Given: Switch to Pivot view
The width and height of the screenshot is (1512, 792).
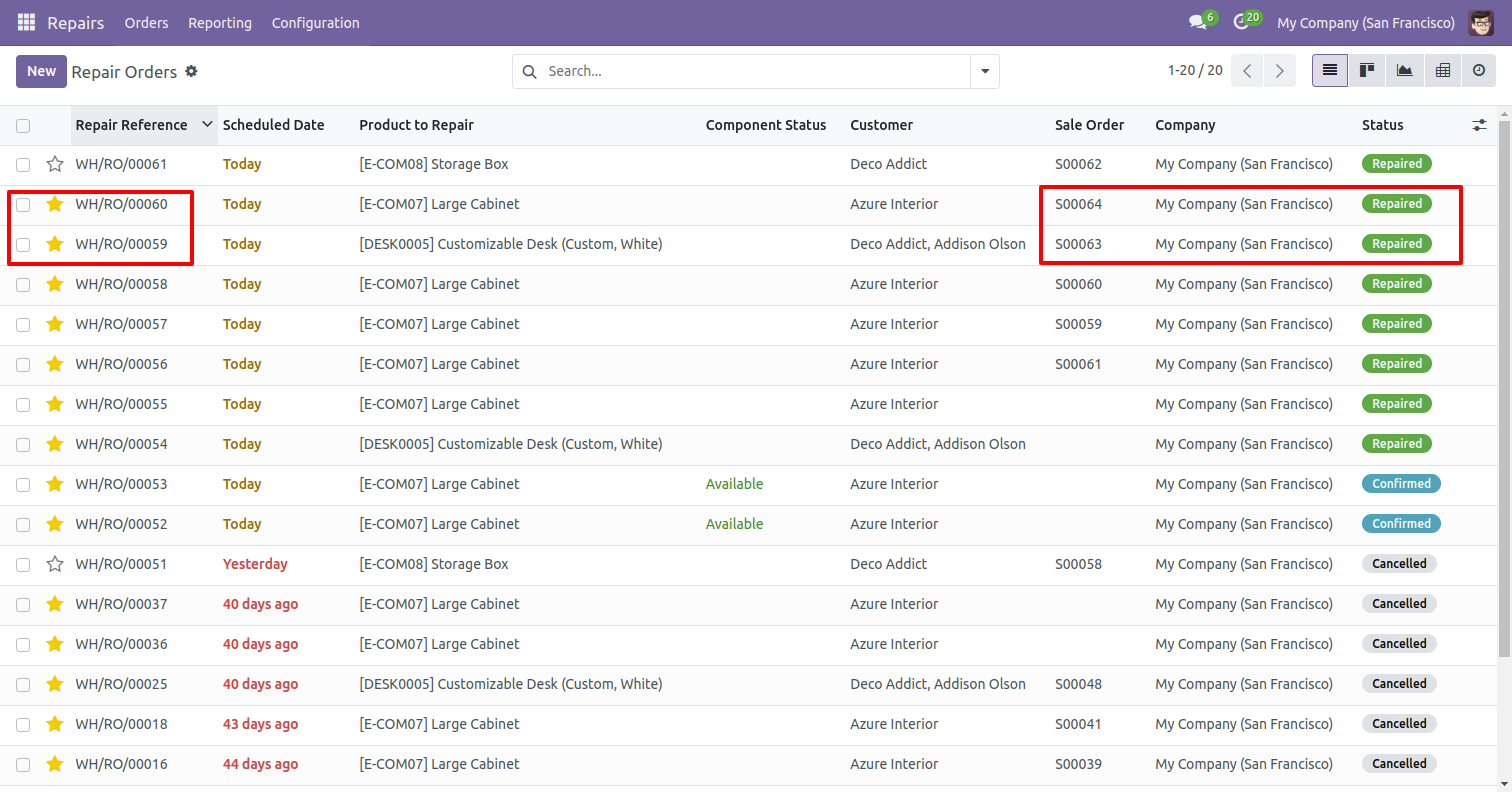Looking at the screenshot, I should pos(1442,71).
